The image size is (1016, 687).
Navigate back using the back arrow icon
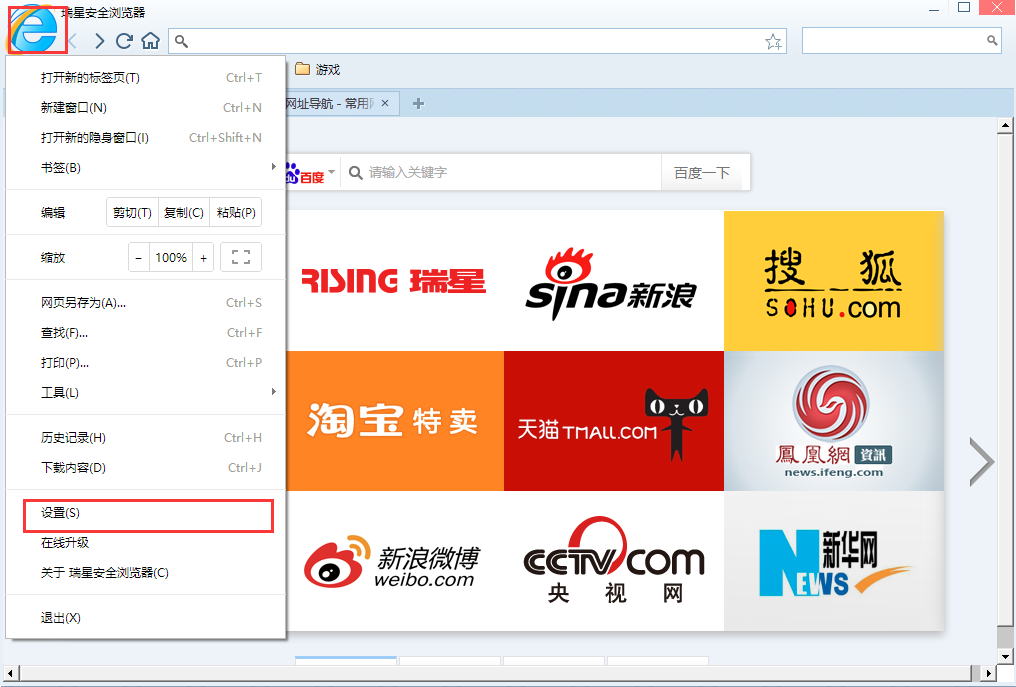pos(73,41)
